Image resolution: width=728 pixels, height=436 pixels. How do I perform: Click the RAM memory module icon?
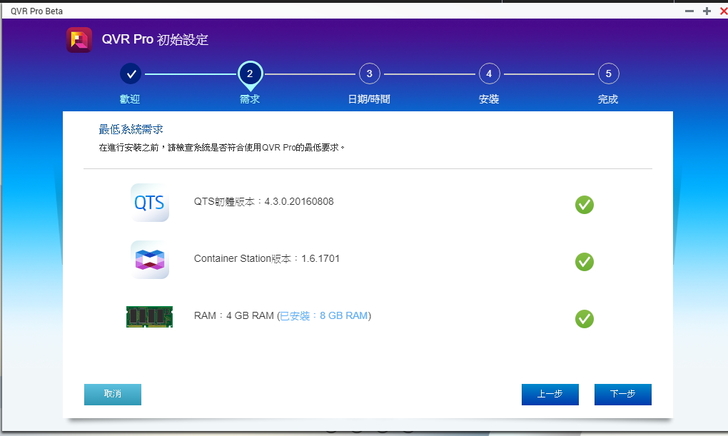coord(150,317)
